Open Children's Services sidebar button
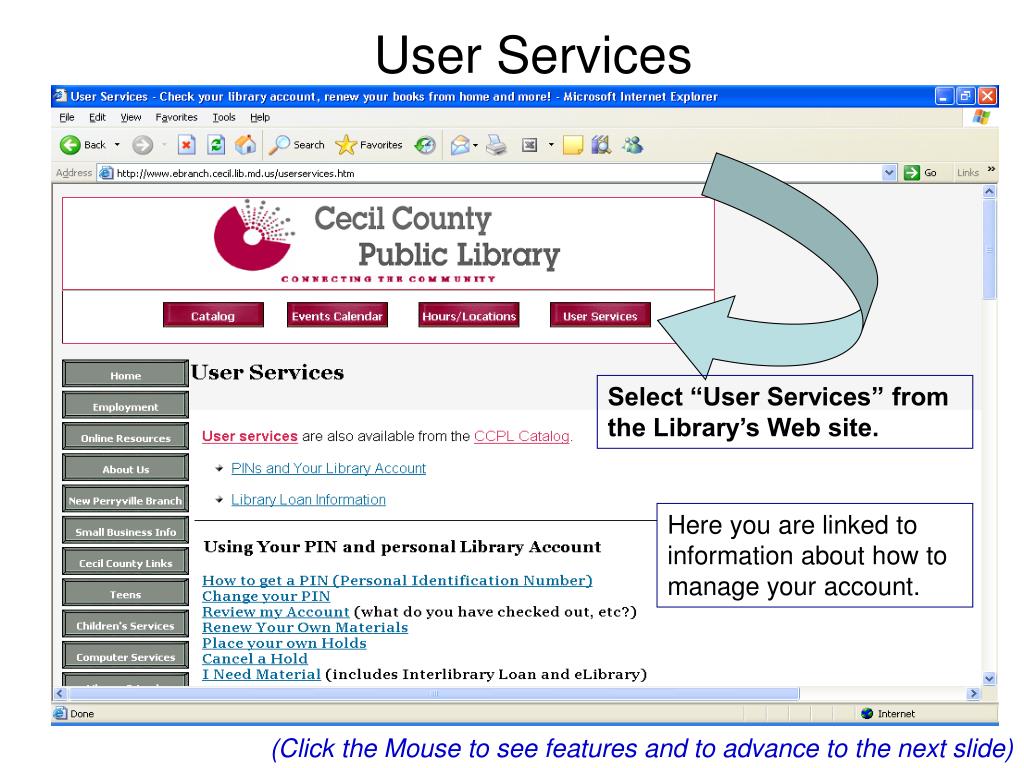Image resolution: width=1024 pixels, height=768 pixels. (125, 626)
